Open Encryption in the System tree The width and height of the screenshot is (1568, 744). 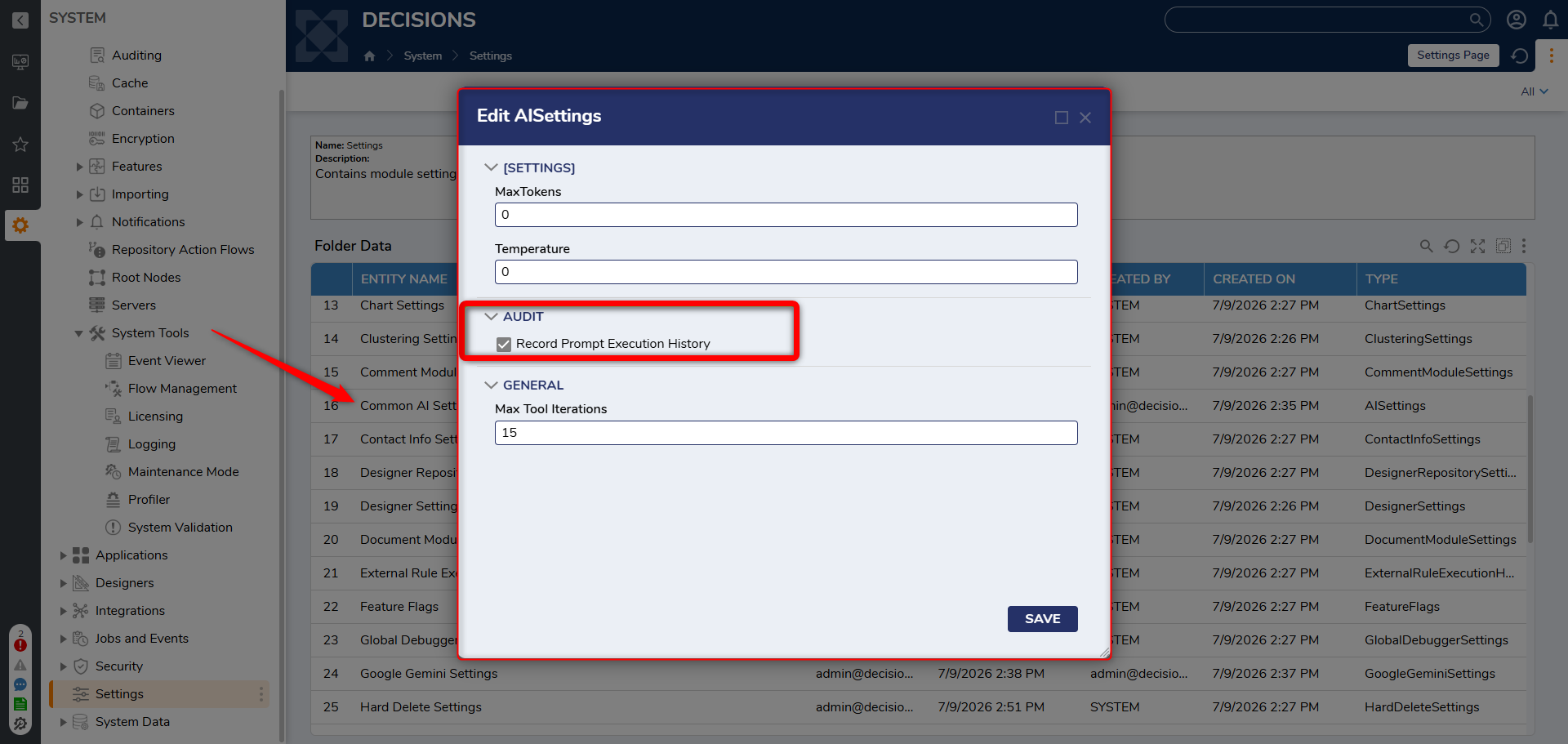point(143,139)
